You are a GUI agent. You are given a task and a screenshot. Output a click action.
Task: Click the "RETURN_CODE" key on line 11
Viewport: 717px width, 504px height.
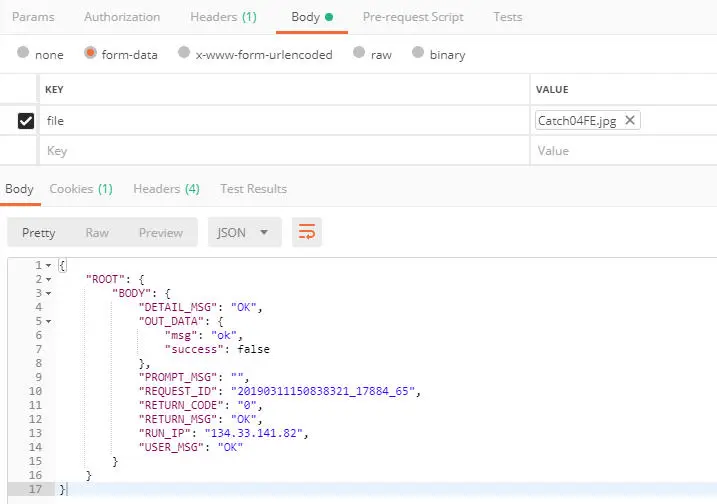pyautogui.click(x=181, y=405)
